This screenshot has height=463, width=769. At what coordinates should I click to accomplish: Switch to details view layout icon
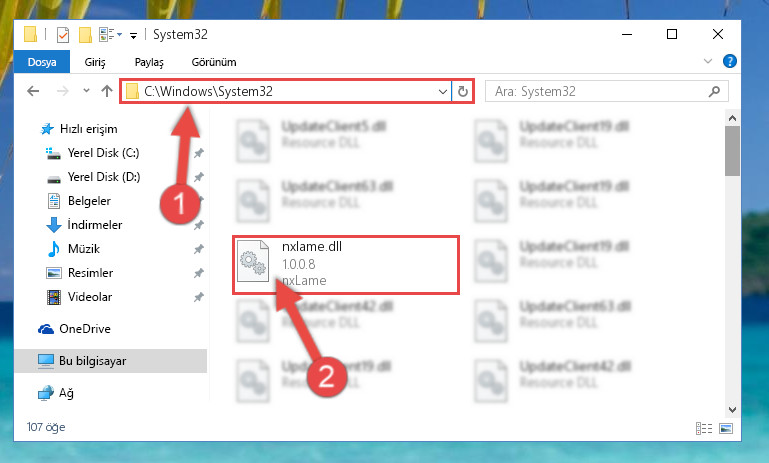704,428
